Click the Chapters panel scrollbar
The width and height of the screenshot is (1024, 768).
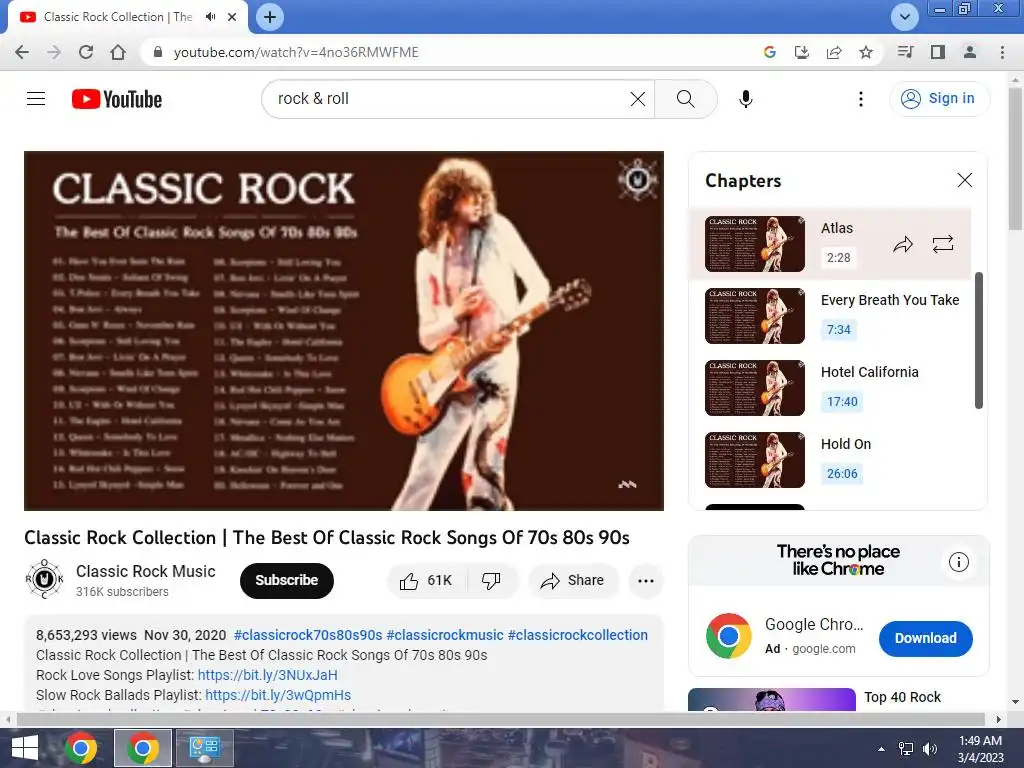[978, 340]
